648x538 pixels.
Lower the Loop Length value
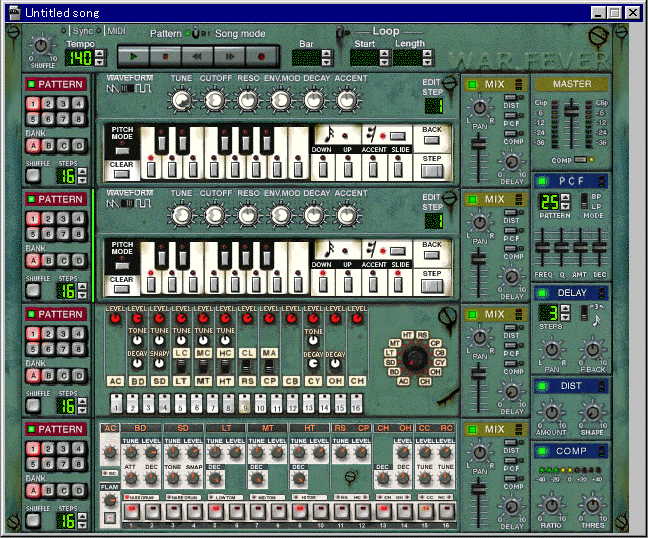pos(427,62)
